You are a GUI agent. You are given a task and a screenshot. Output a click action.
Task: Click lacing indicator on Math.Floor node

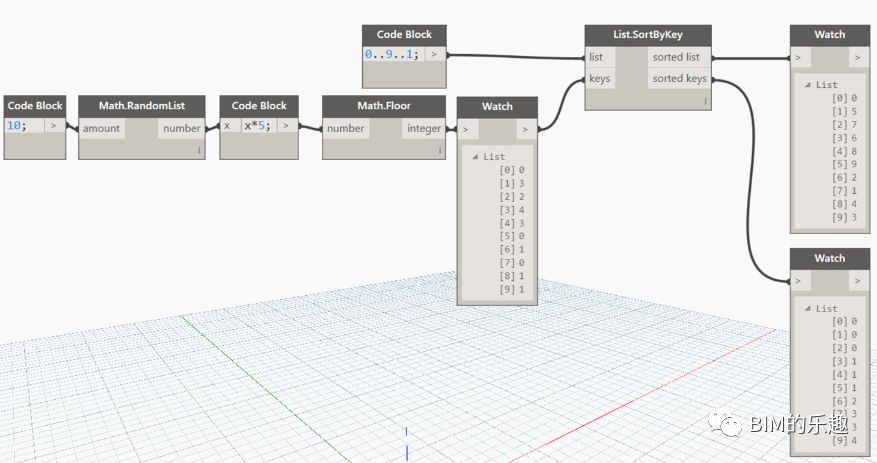click(x=440, y=150)
